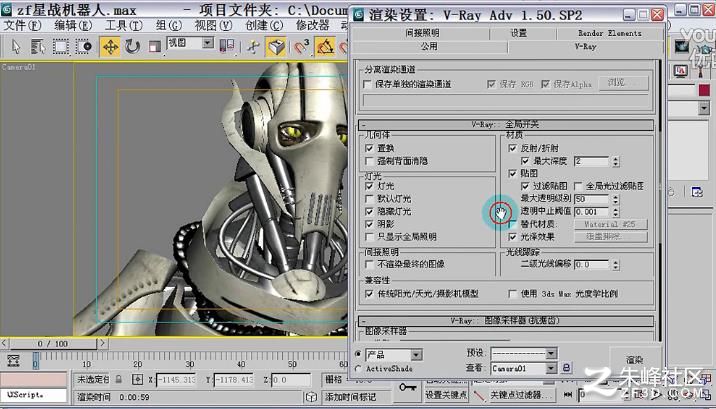The image size is (716, 409).
Task: Click the cube icon beside render time
Action: [x=311, y=397]
